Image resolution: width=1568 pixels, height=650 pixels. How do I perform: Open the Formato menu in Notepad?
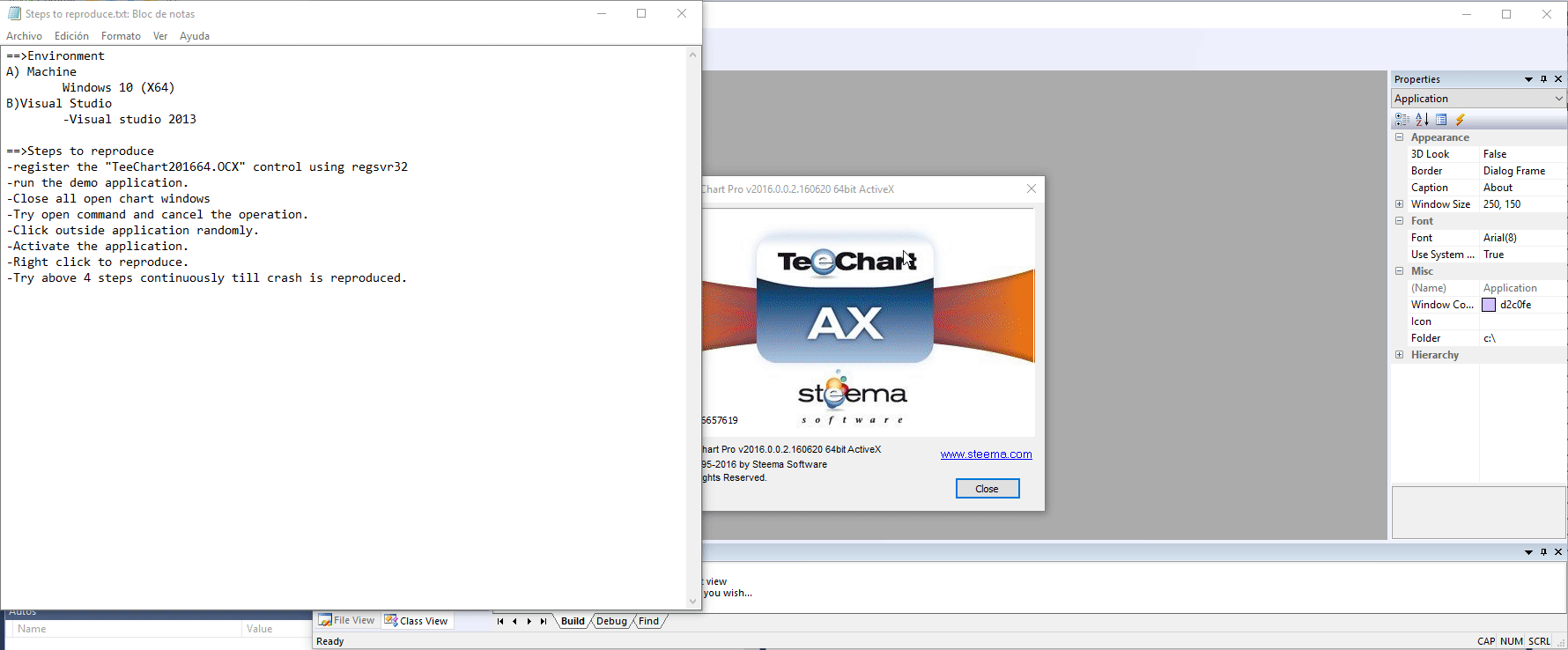click(x=121, y=36)
